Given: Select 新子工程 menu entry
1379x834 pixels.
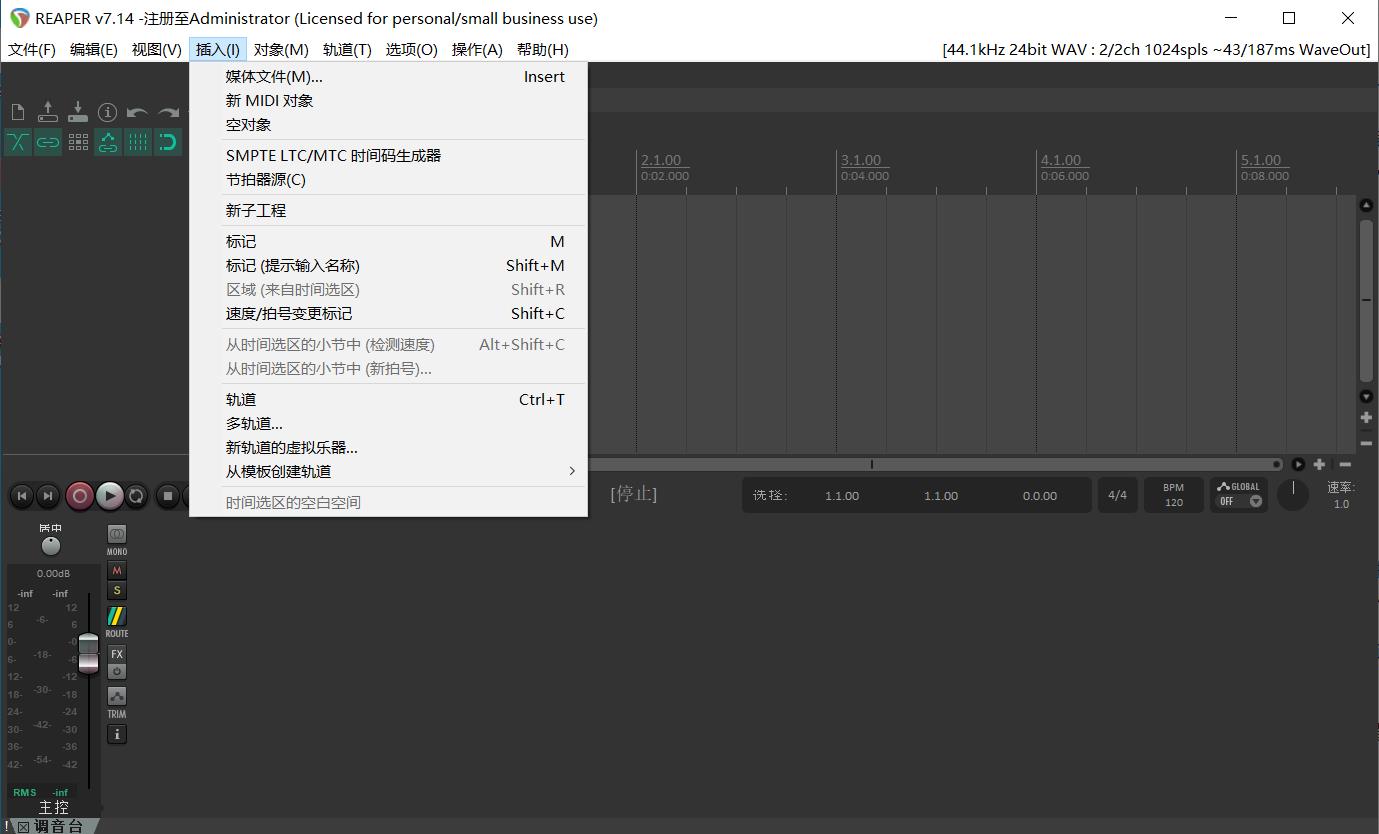Looking at the screenshot, I should (388, 211).
